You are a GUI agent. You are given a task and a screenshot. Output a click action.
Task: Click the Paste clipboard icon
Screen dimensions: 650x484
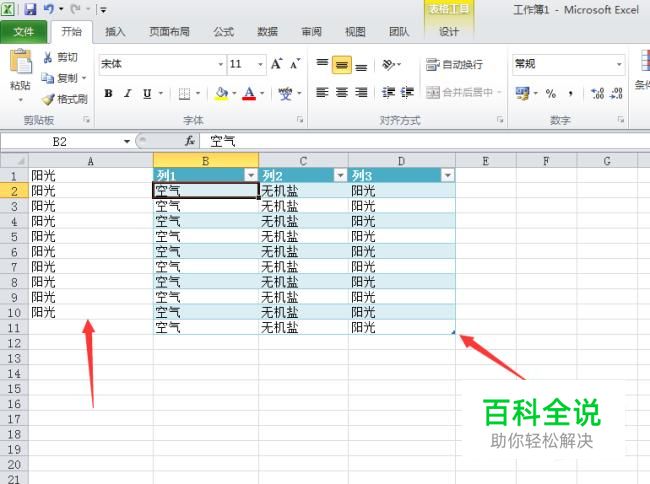(x=20, y=62)
